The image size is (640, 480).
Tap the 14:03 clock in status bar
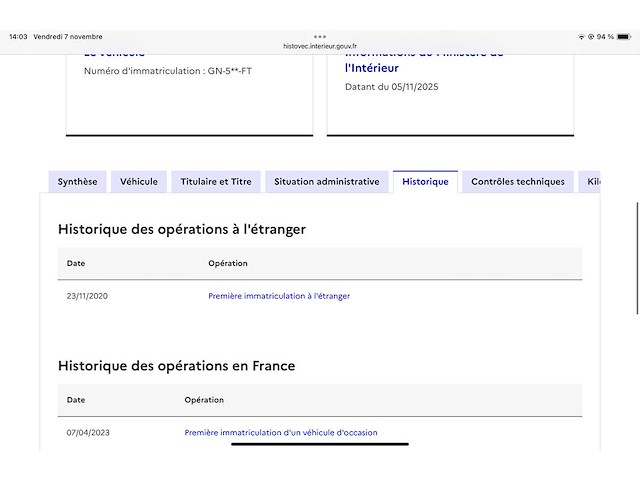[18, 37]
